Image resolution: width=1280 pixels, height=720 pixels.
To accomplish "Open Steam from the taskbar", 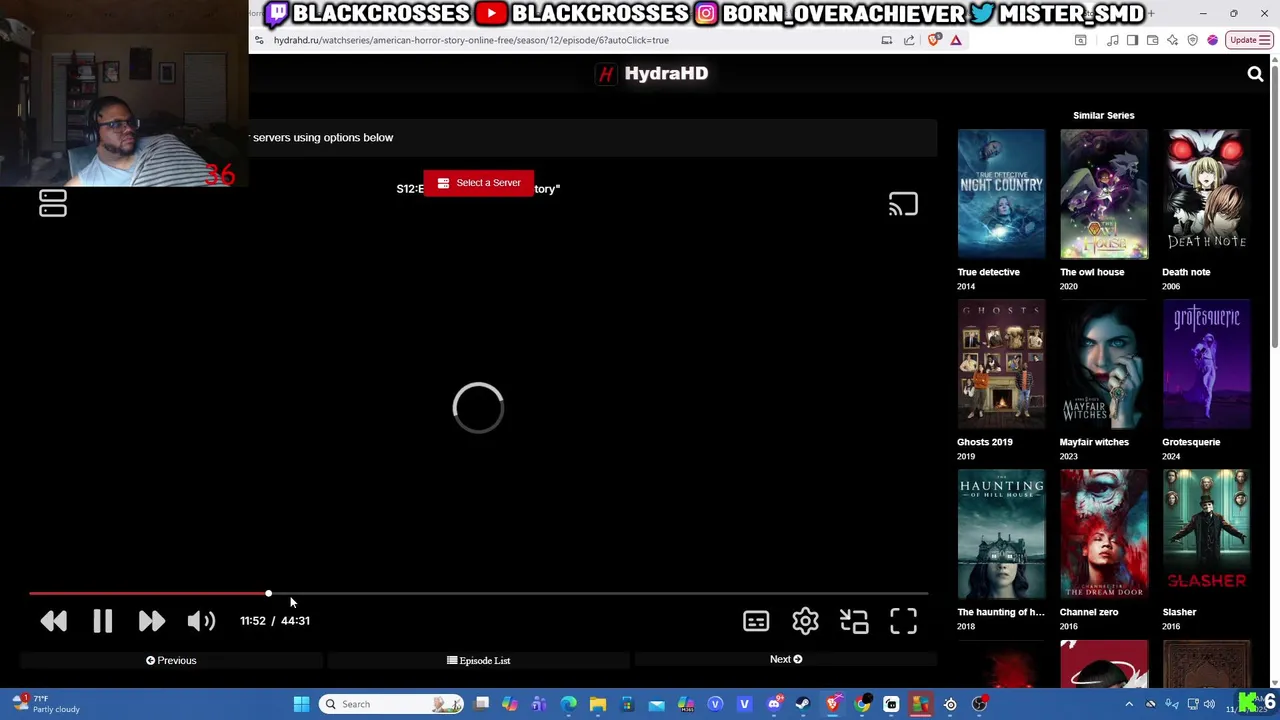I will point(803,704).
